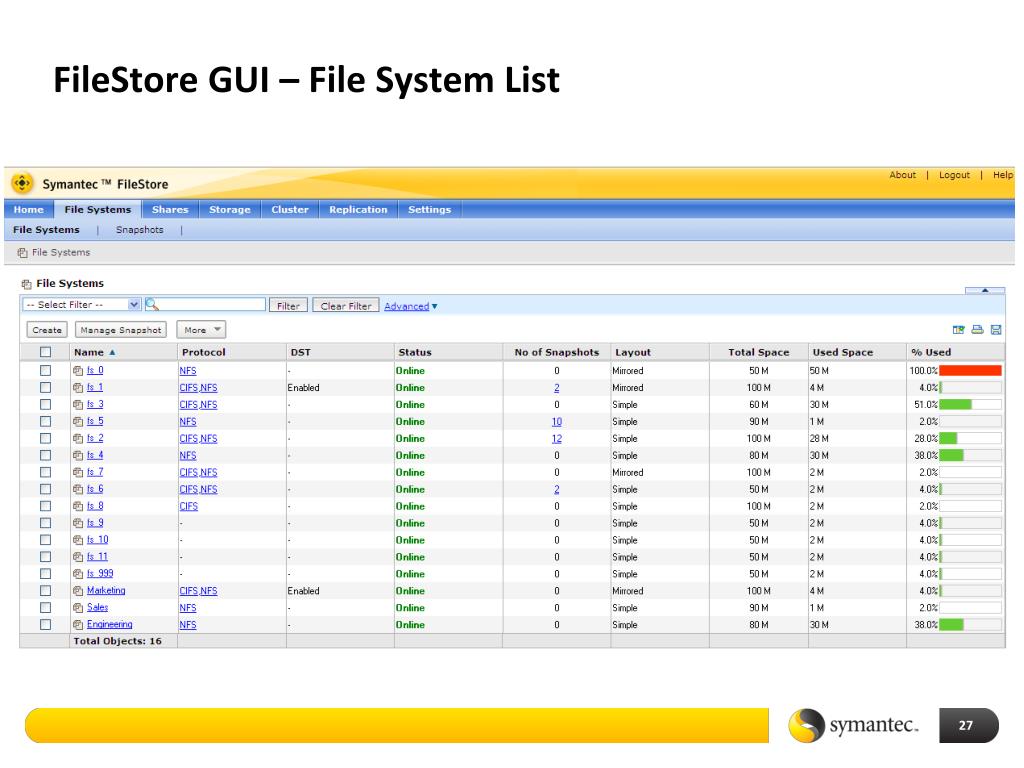The width and height of the screenshot is (1024, 768).
Task: Click the Manage Snapshot button
Action: click(x=121, y=330)
